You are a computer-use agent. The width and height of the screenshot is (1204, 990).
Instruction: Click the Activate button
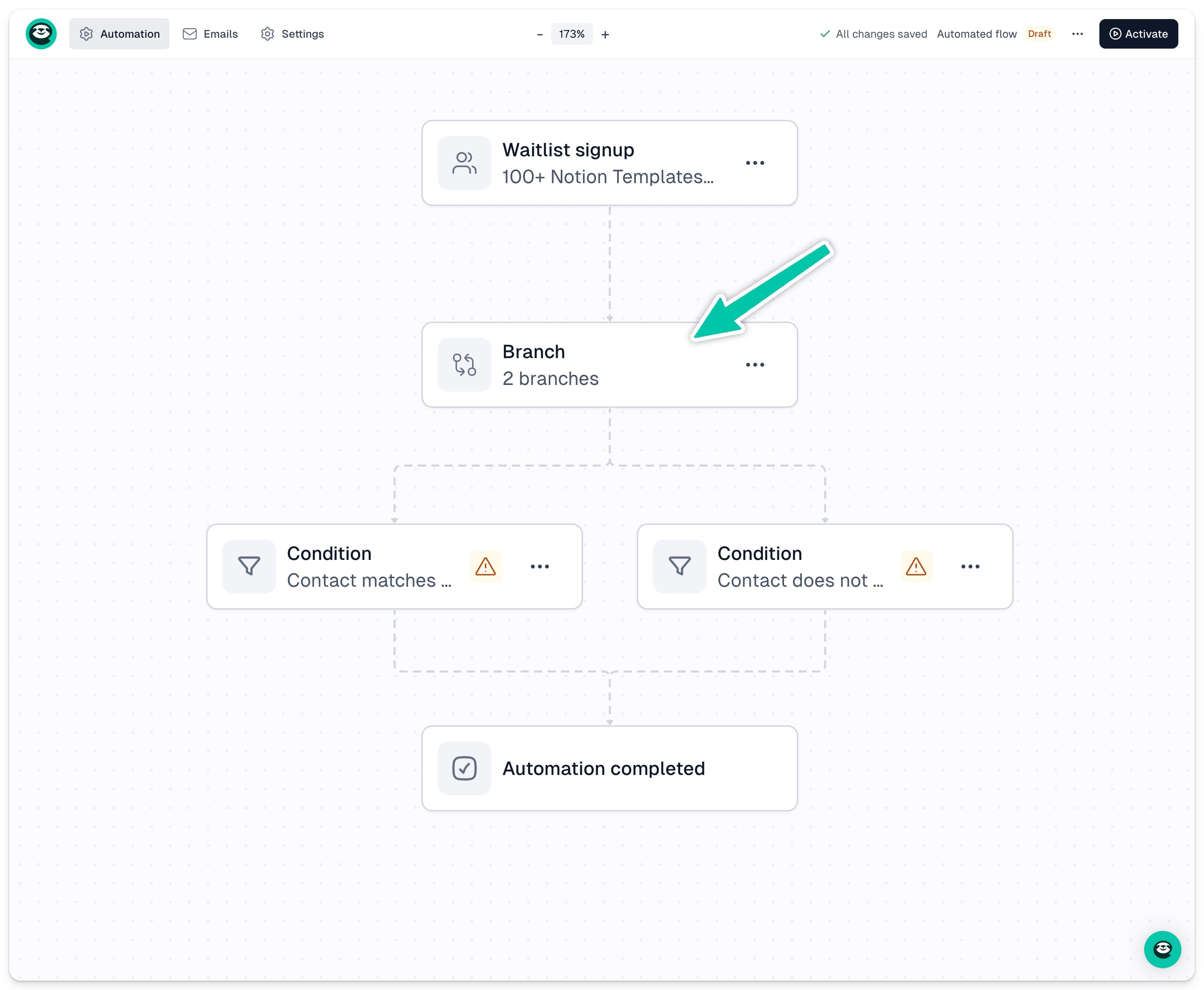pyautogui.click(x=1138, y=34)
